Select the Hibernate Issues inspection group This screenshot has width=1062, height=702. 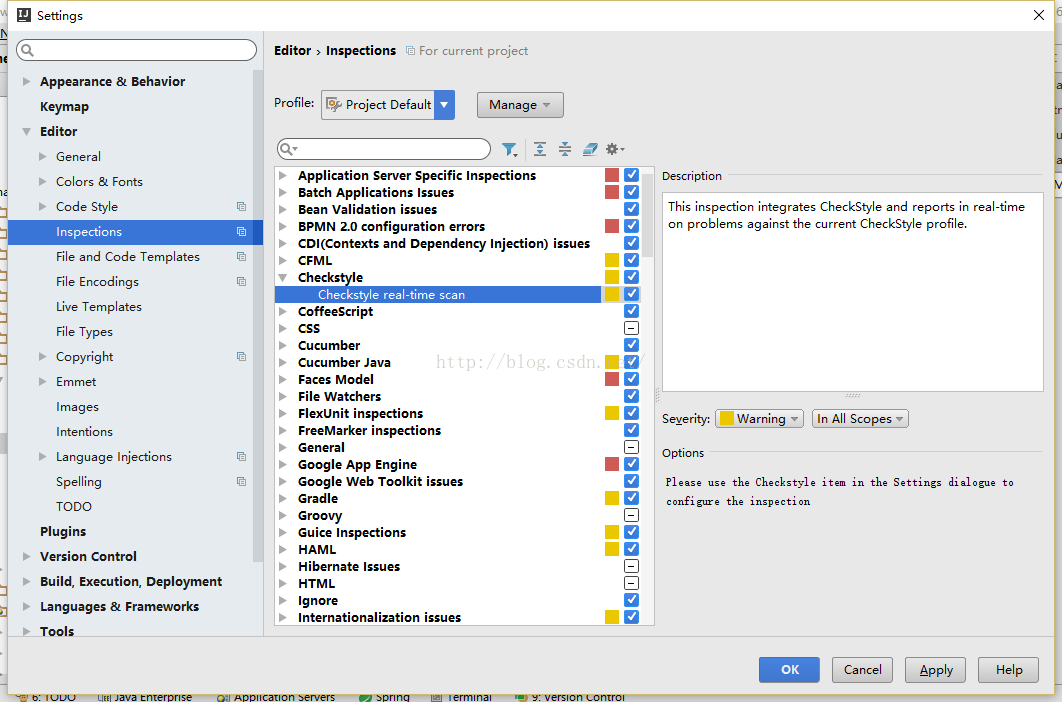pyautogui.click(x=349, y=566)
